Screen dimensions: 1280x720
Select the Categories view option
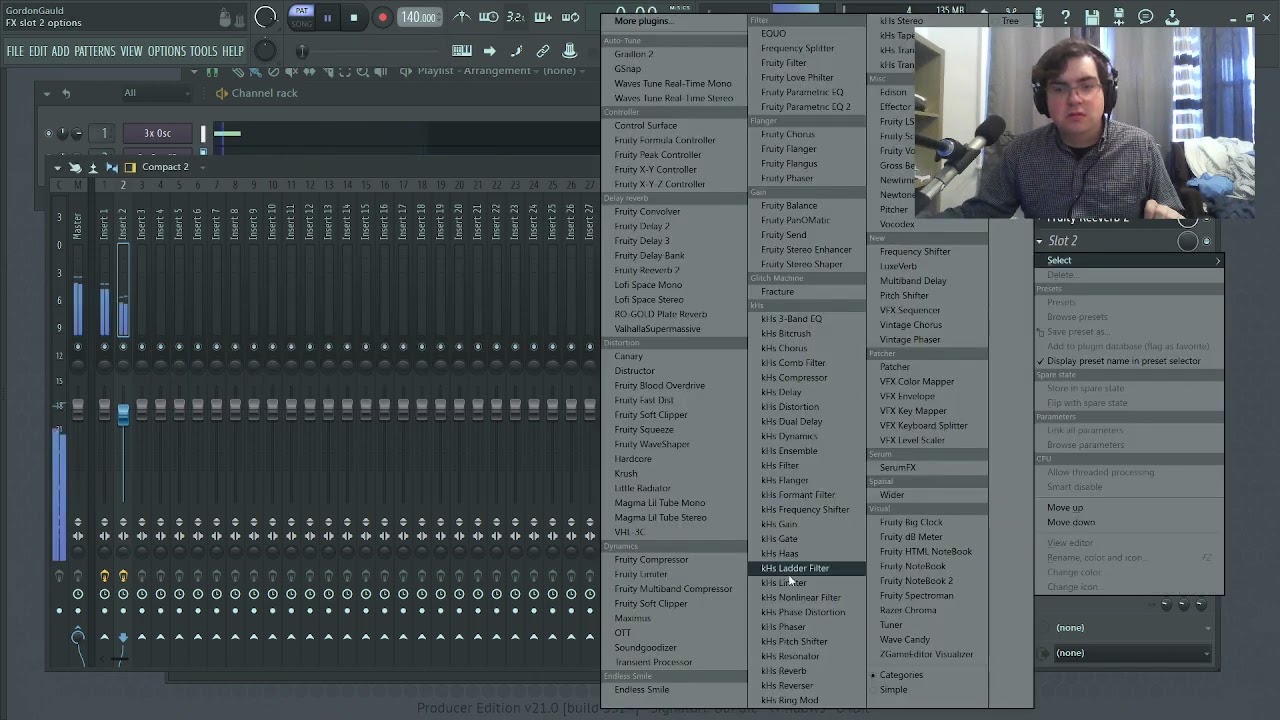(x=901, y=675)
